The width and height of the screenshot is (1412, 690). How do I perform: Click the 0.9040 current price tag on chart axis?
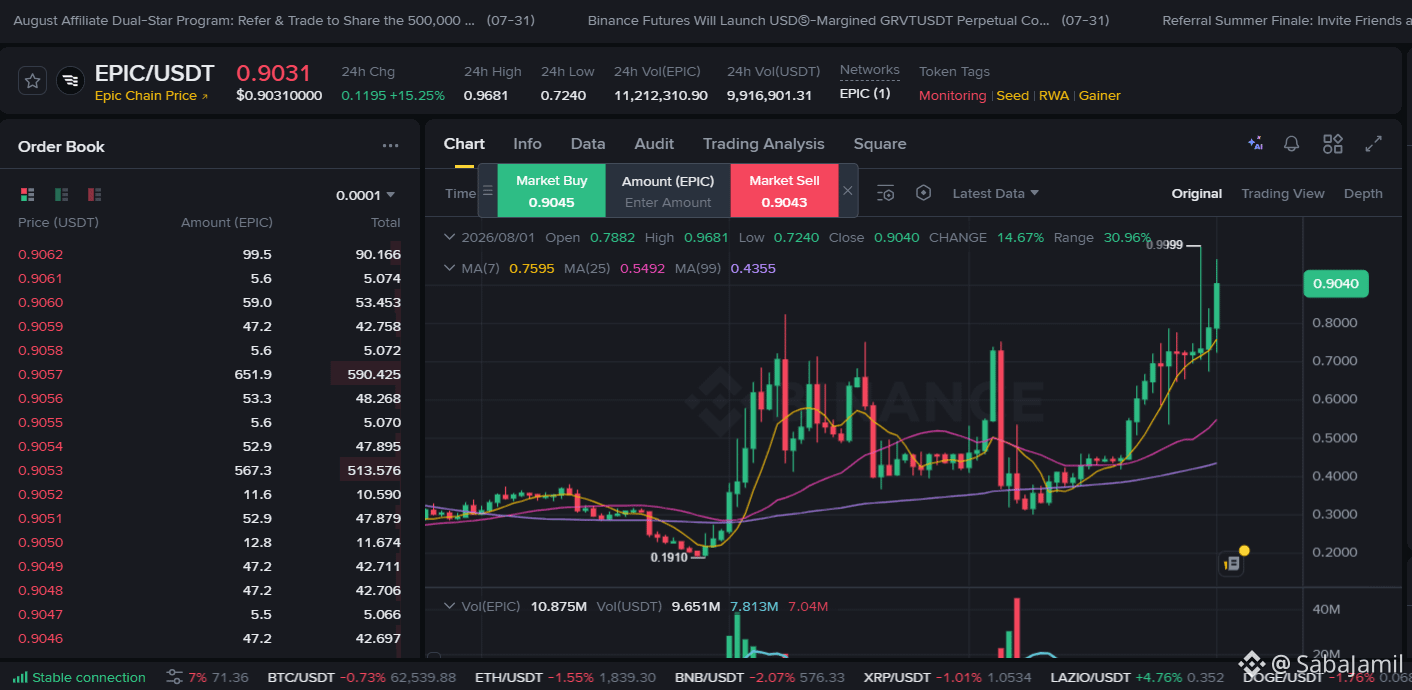click(1335, 284)
